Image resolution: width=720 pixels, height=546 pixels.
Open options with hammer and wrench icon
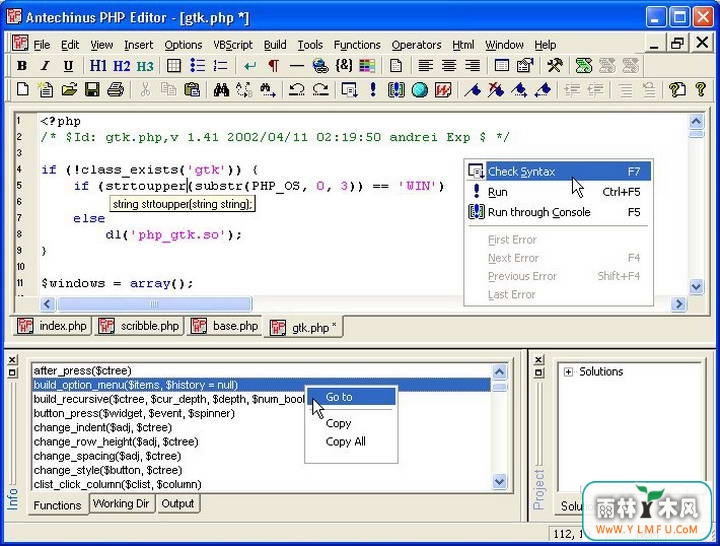click(555, 66)
